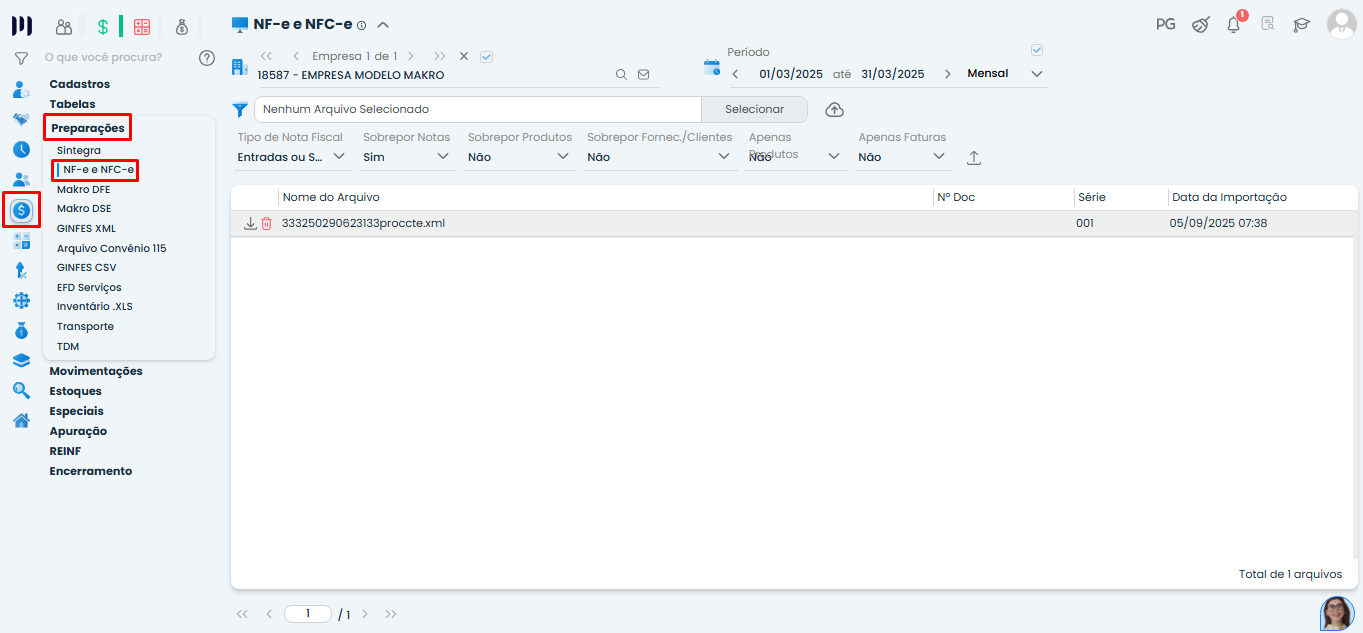Download the 333250290623133proccte.xml file

click(x=250, y=223)
